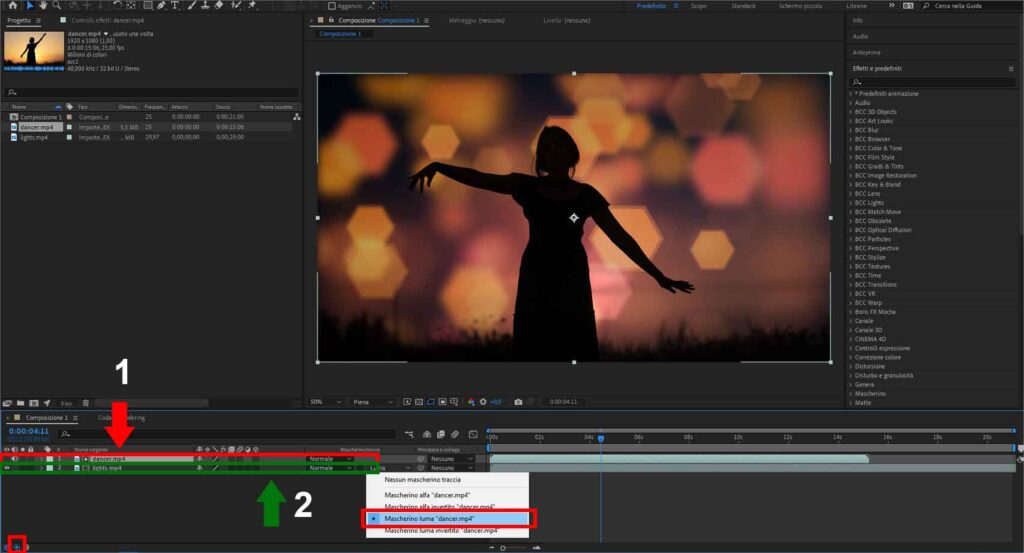The height and width of the screenshot is (553, 1024).
Task: Toggle quality switch on dancer.mp4 layer
Action: 216,459
